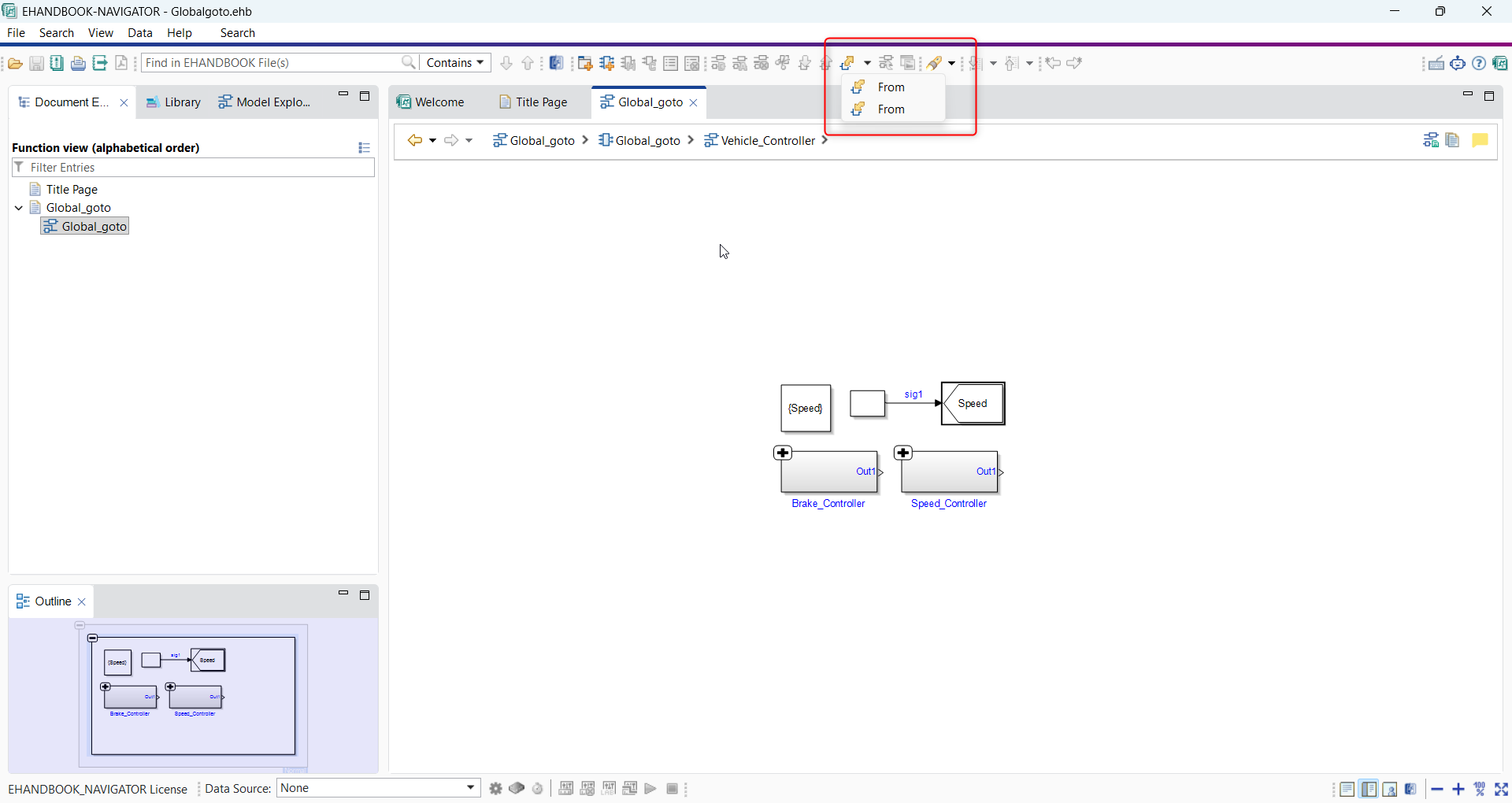The width and height of the screenshot is (1512, 803).
Task: Open the back navigation history dropdown arrow
Action: coord(433,140)
